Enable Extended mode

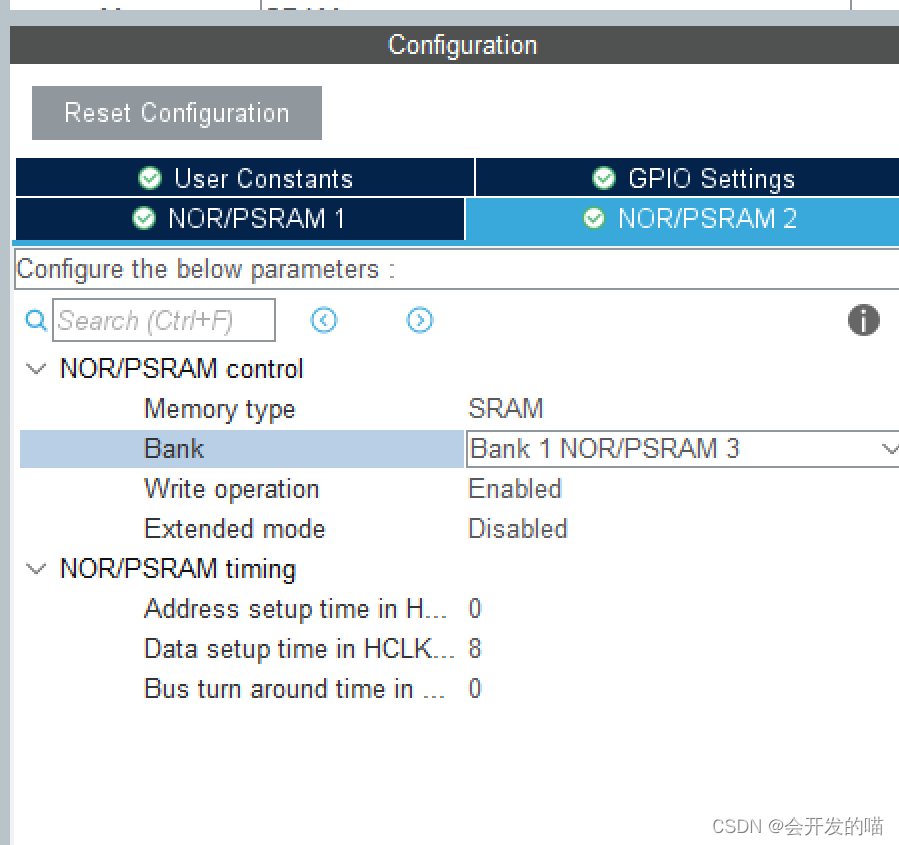(517, 529)
